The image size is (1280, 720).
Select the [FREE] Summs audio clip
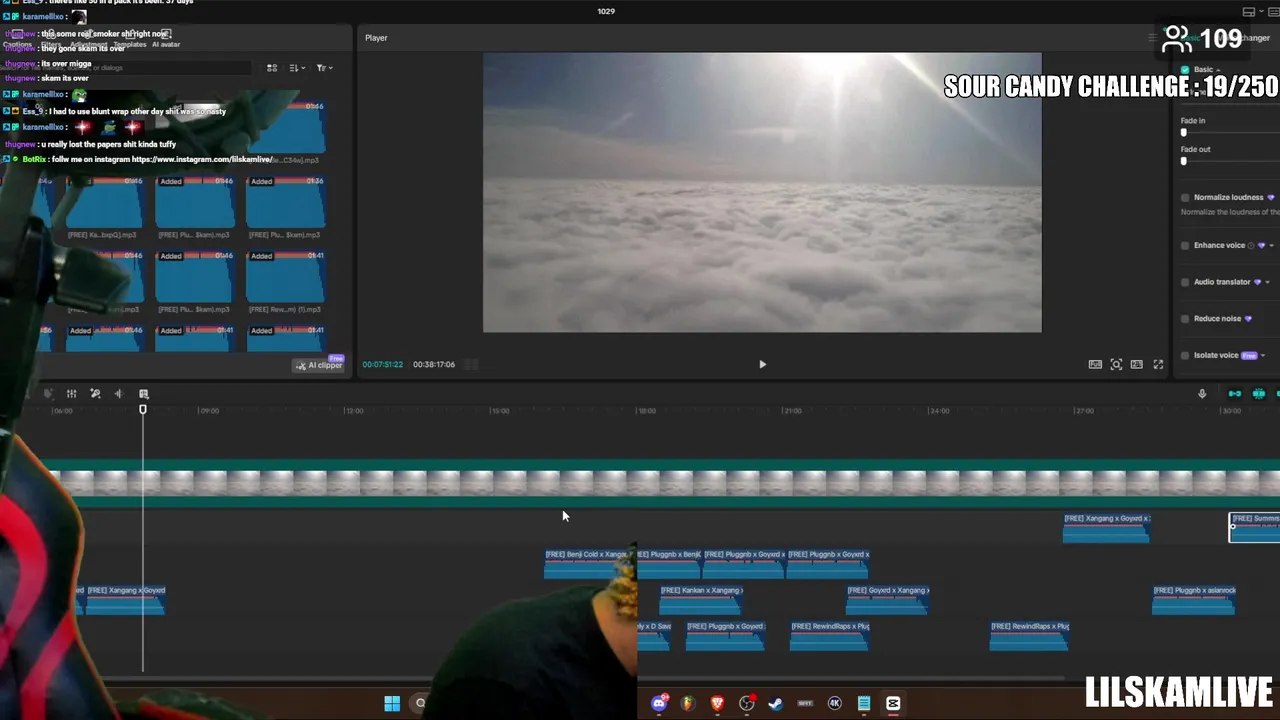tap(1255, 528)
